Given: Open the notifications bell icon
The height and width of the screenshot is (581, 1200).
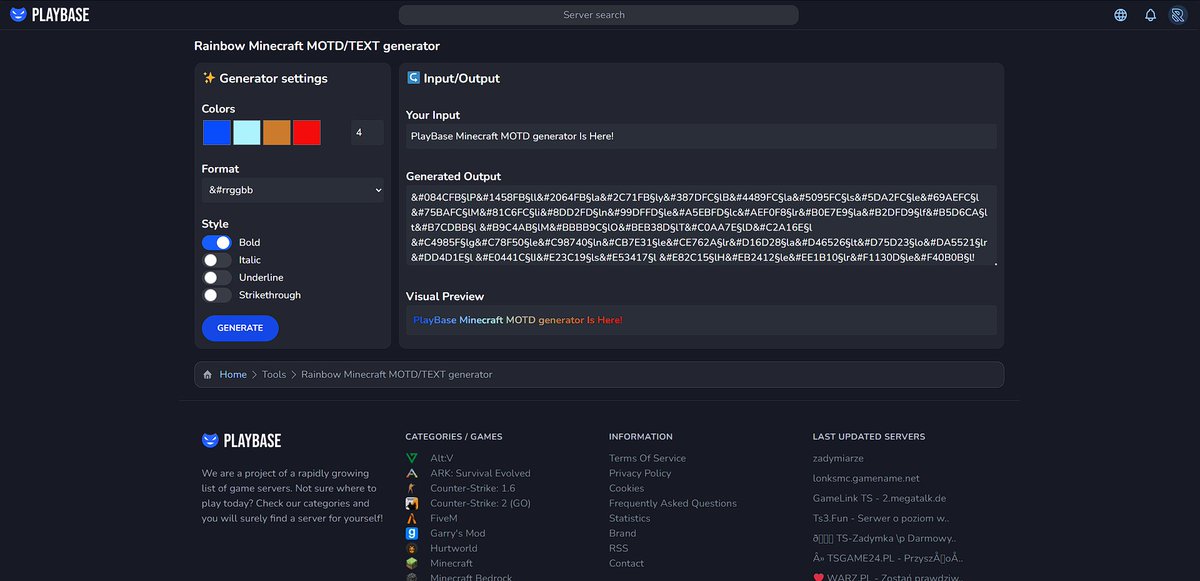Looking at the screenshot, I should click(1152, 14).
